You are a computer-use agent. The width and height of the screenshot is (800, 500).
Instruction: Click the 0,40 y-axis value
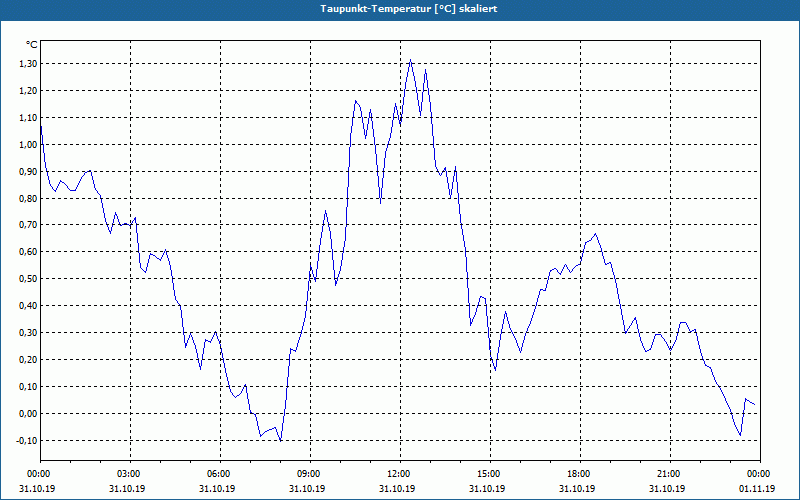click(28, 306)
